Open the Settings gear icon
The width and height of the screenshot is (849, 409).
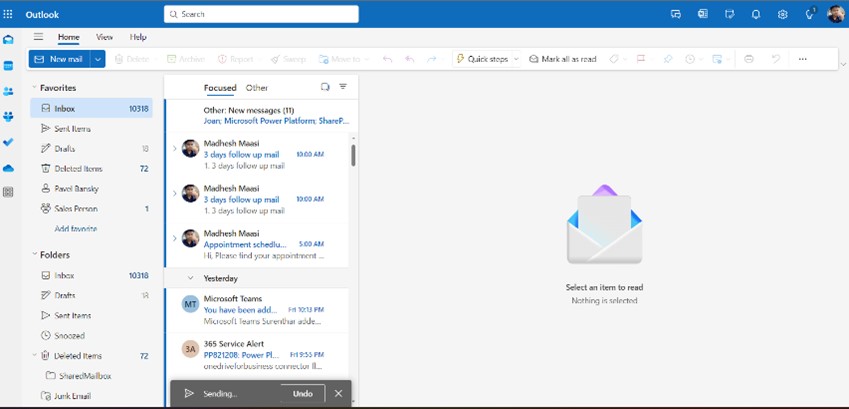point(782,15)
